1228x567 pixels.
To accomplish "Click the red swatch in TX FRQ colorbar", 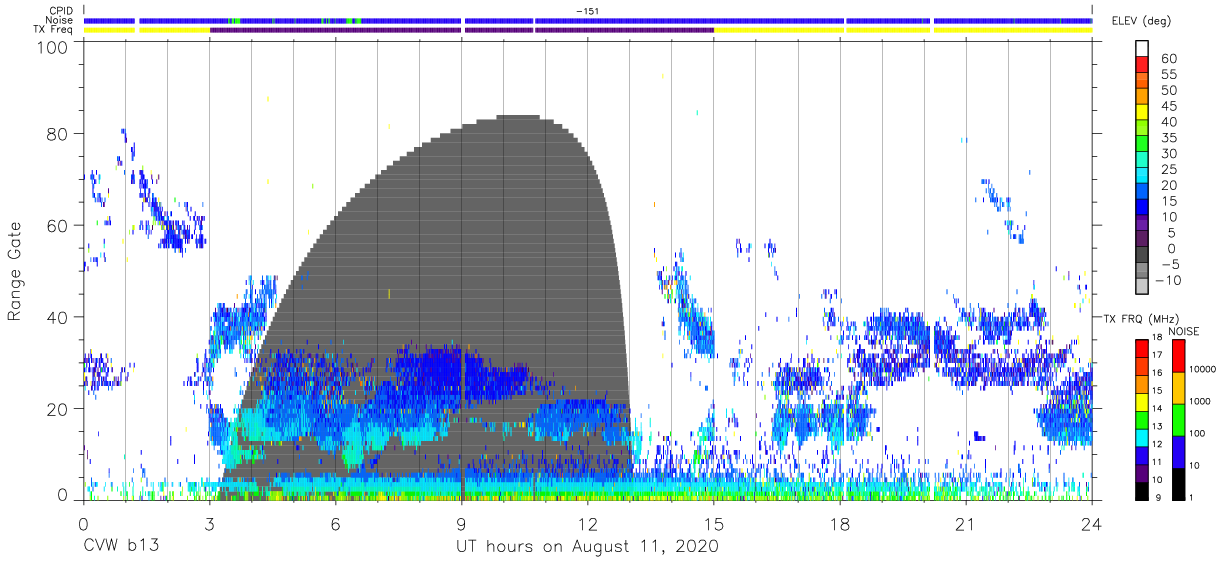I will [1144, 348].
